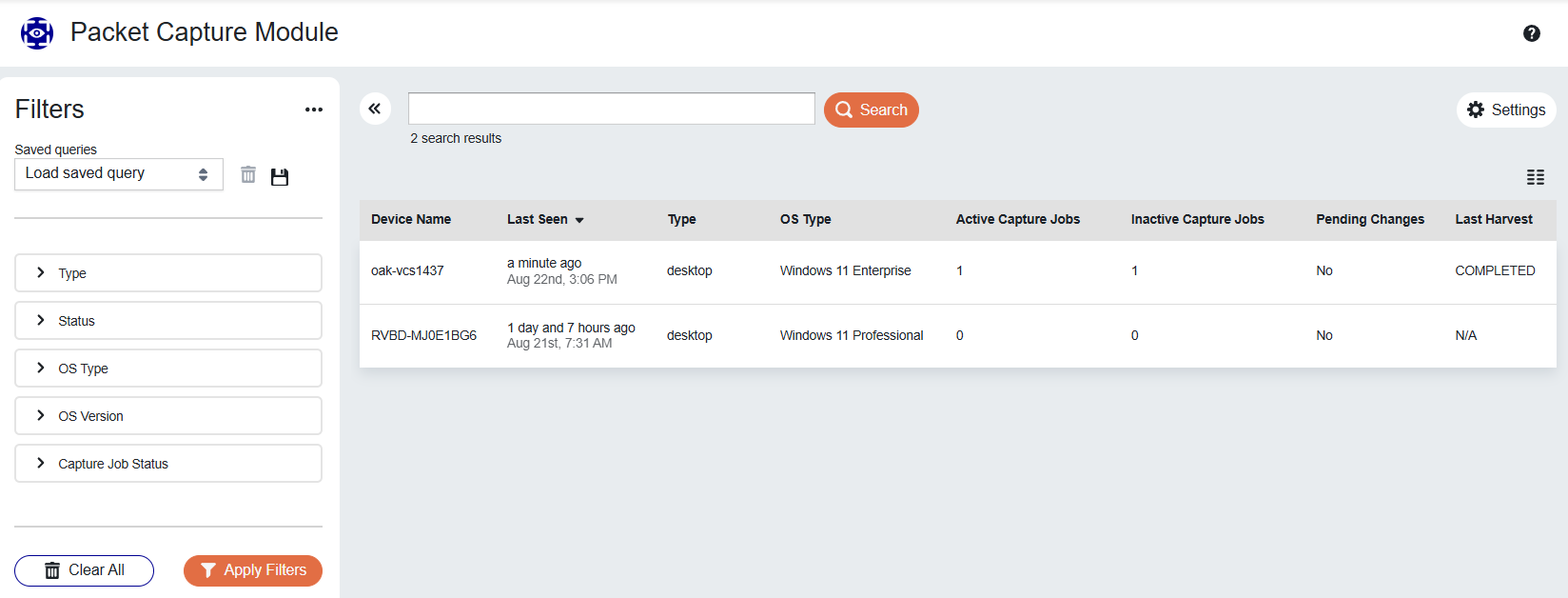Expand the OS Type filter section
Viewport: 1568px width, 598px height.
pos(167,369)
